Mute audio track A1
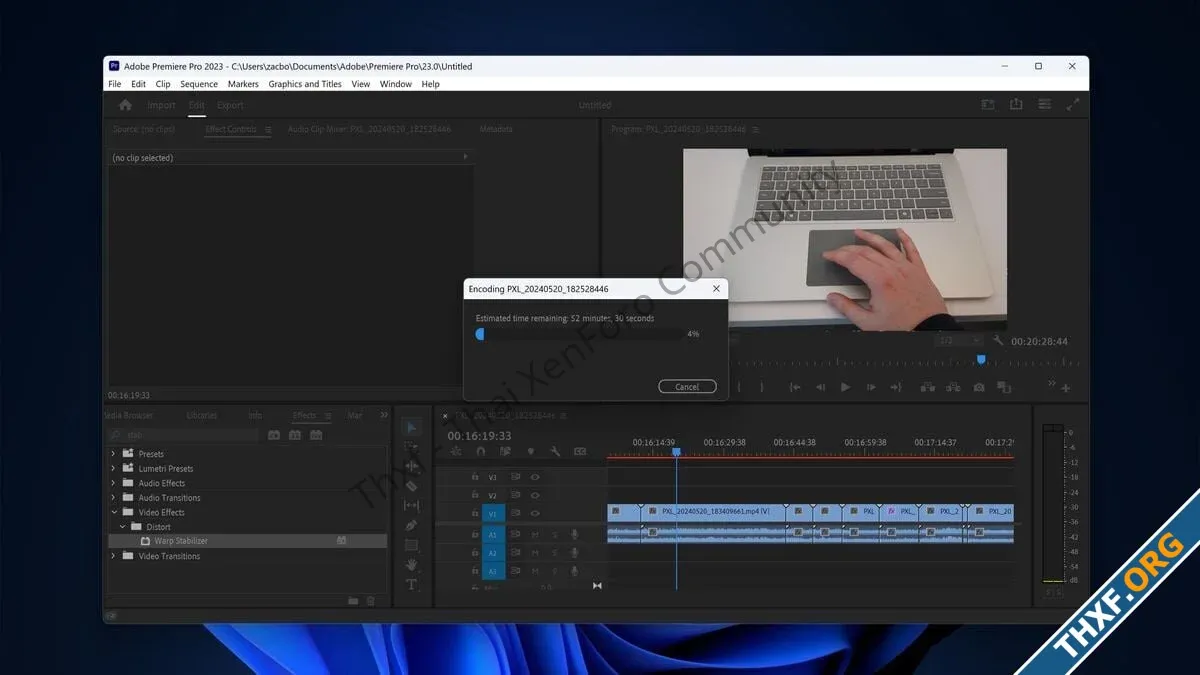The image size is (1200, 675). tap(535, 534)
